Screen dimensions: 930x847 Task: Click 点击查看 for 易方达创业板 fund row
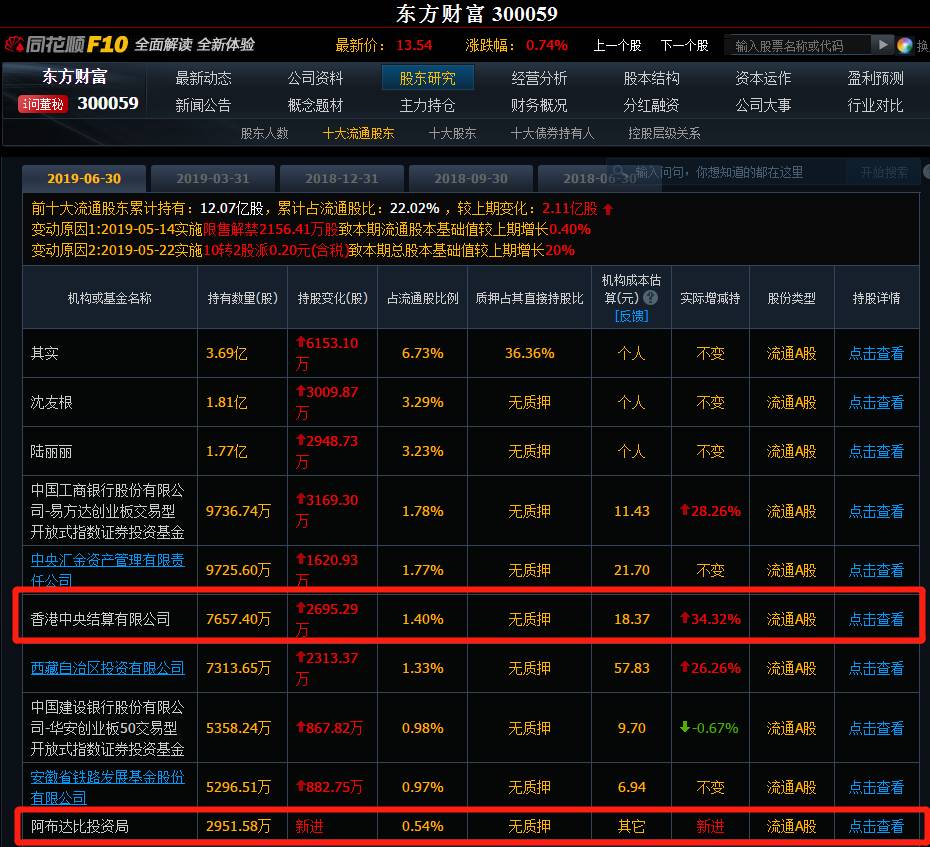[876, 511]
